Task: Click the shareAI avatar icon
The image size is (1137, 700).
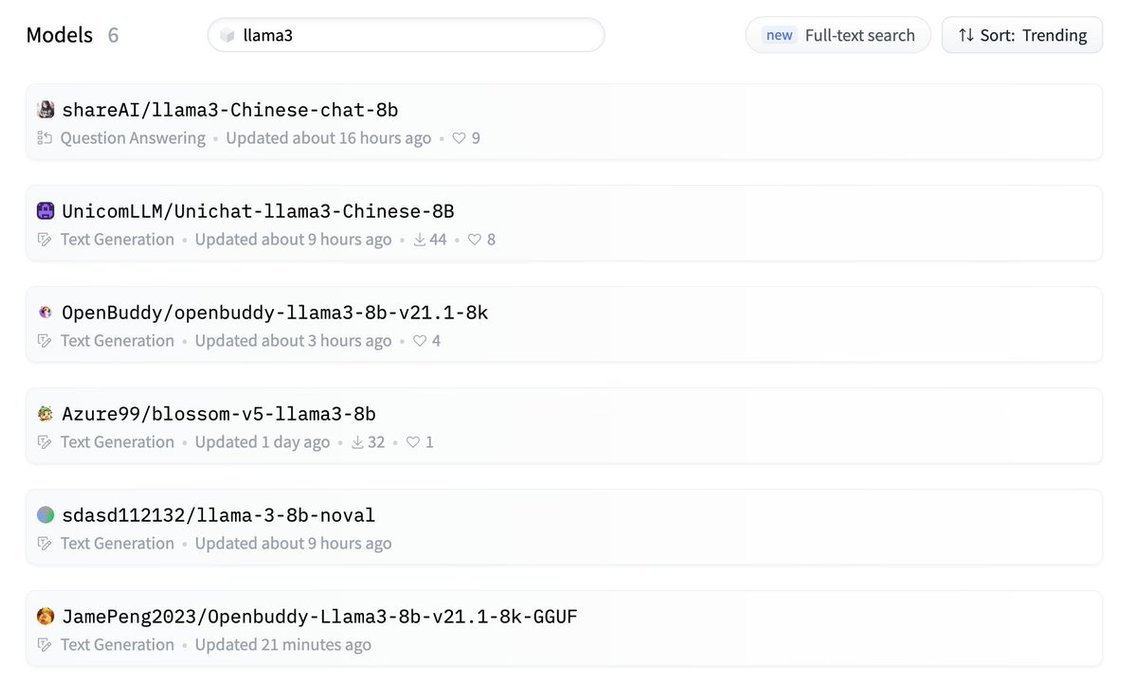Action: click(45, 110)
